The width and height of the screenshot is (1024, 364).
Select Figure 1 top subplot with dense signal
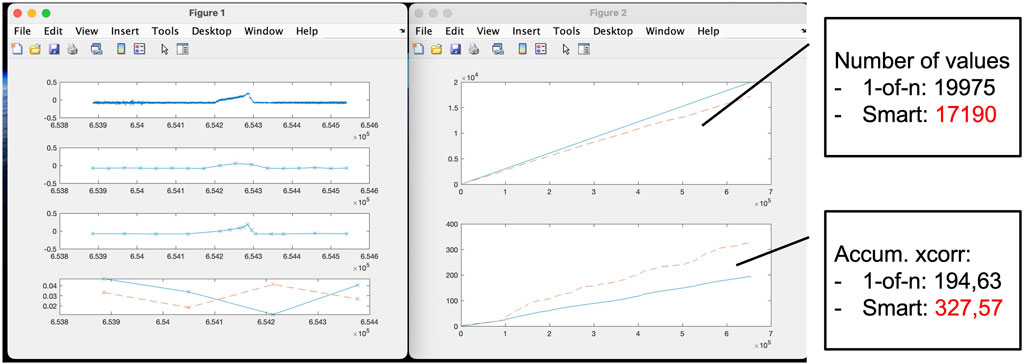[215, 100]
